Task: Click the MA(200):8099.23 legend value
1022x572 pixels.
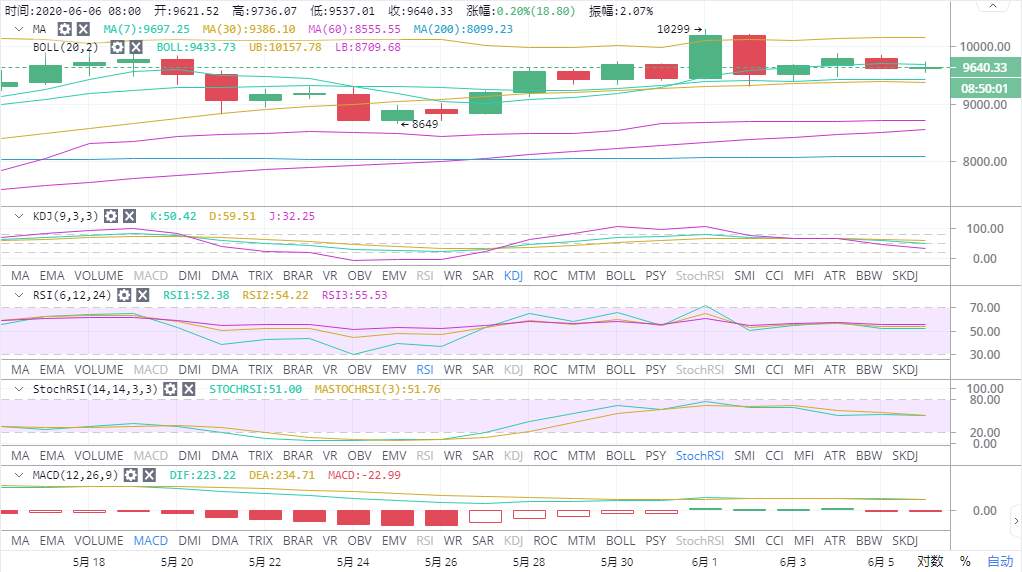Action: 463,29
